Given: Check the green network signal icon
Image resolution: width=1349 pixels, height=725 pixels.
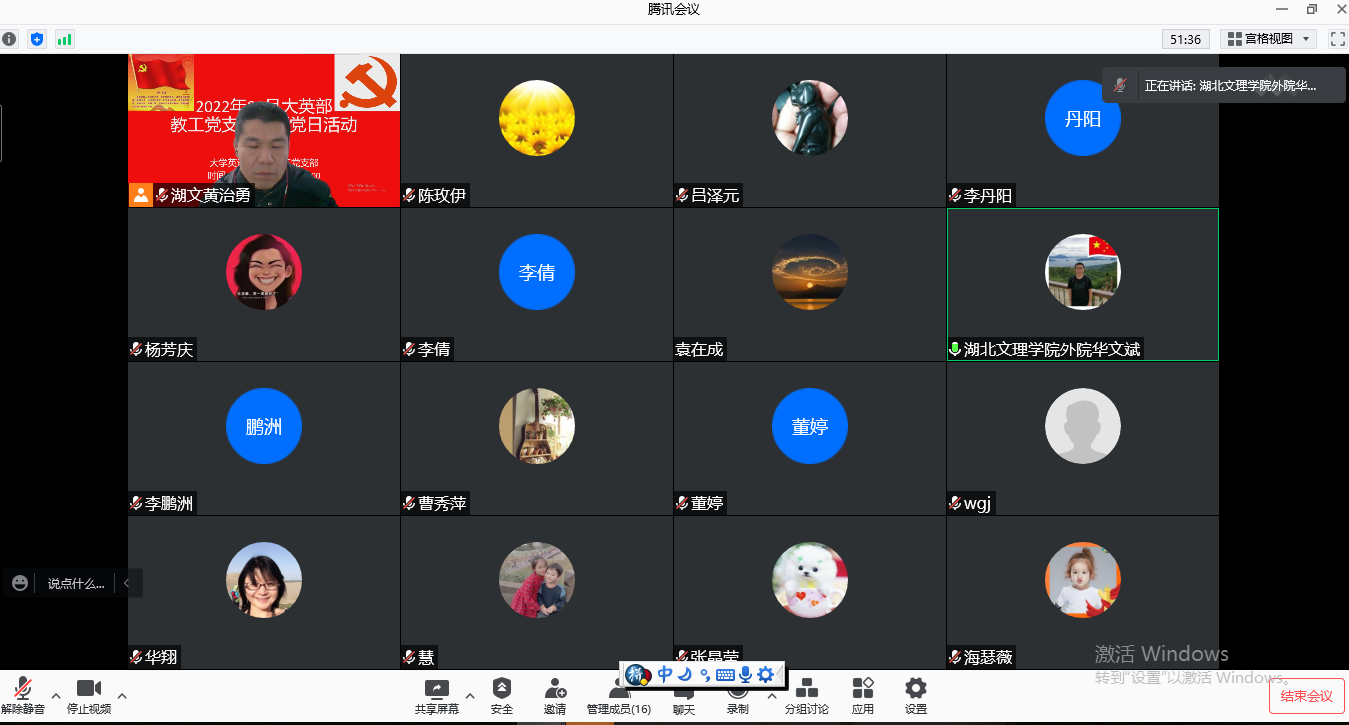Looking at the screenshot, I should pos(64,39).
